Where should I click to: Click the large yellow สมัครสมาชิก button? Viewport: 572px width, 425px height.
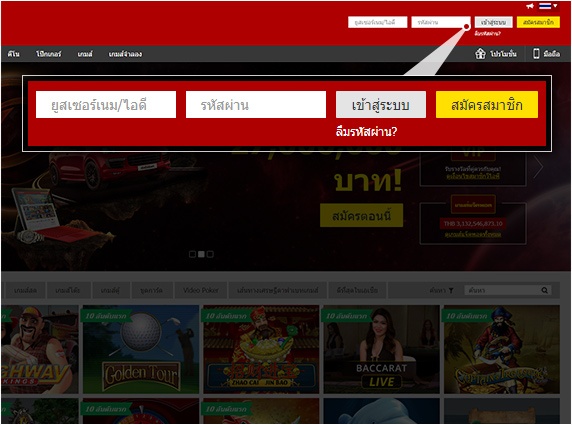[487, 105]
